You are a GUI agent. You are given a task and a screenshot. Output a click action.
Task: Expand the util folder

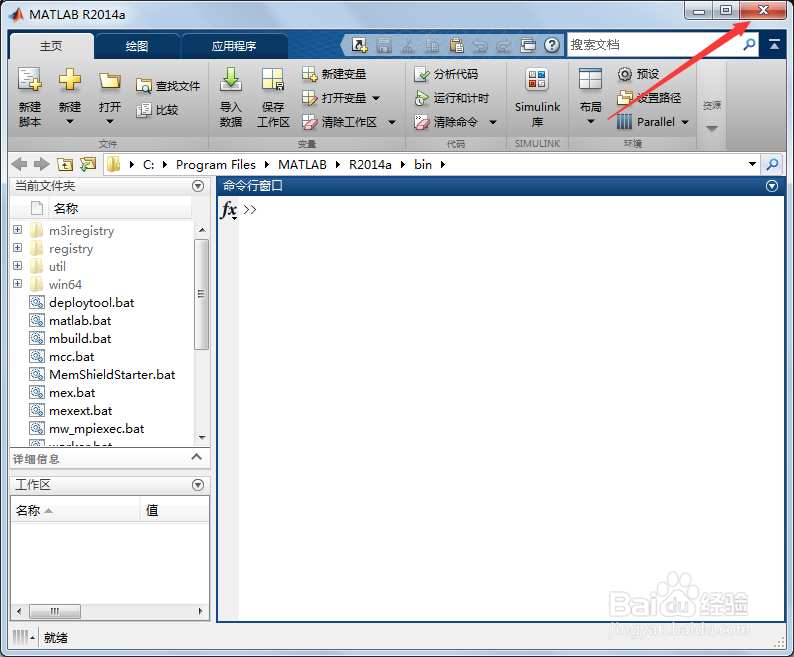[x=18, y=265]
